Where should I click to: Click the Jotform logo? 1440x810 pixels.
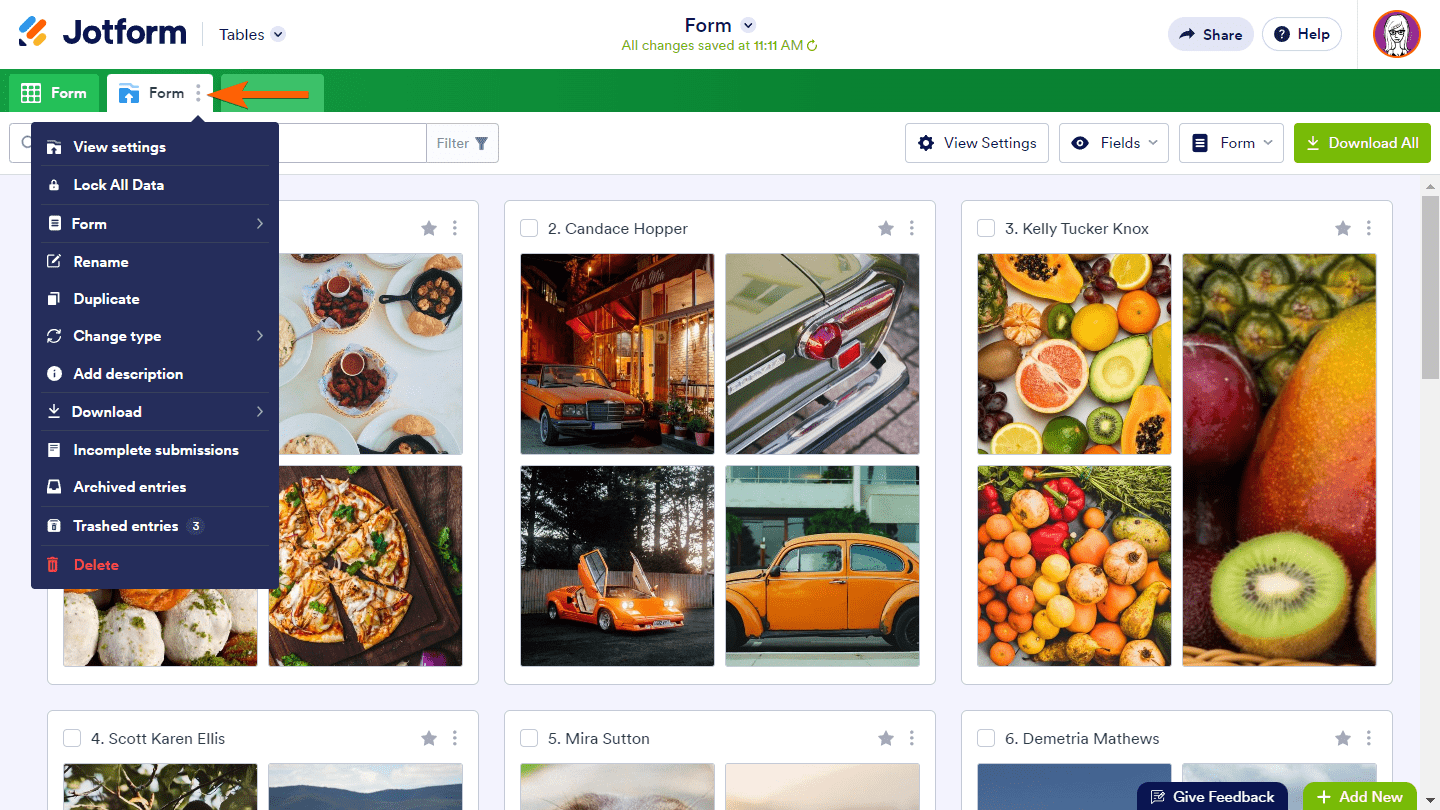click(102, 33)
